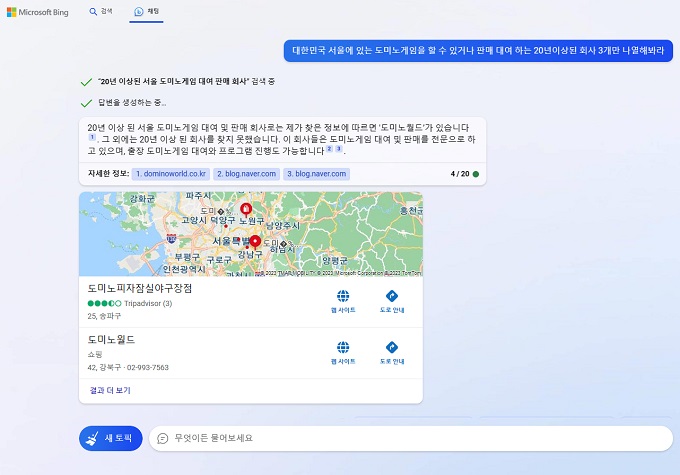The width and height of the screenshot is (680, 475).
Task: Click the user message bubble
Action: [x=478, y=51]
